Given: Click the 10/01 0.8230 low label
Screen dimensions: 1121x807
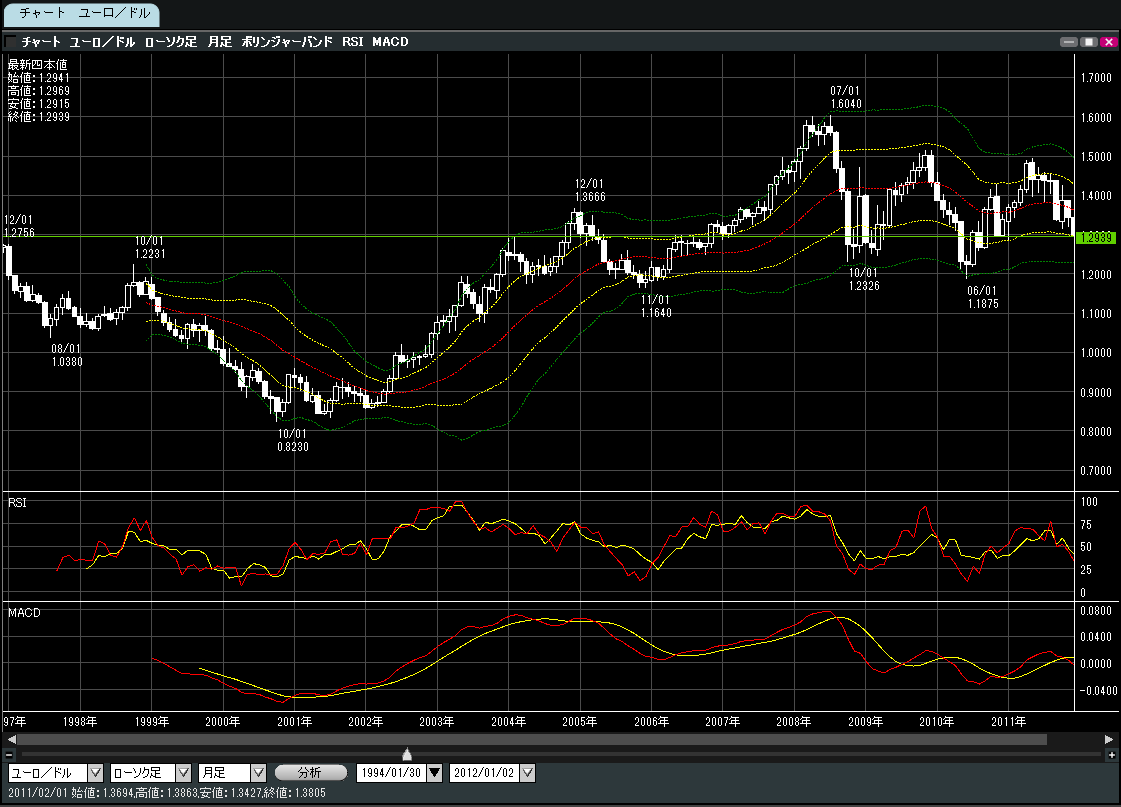Looking at the screenshot, I should point(292,441).
